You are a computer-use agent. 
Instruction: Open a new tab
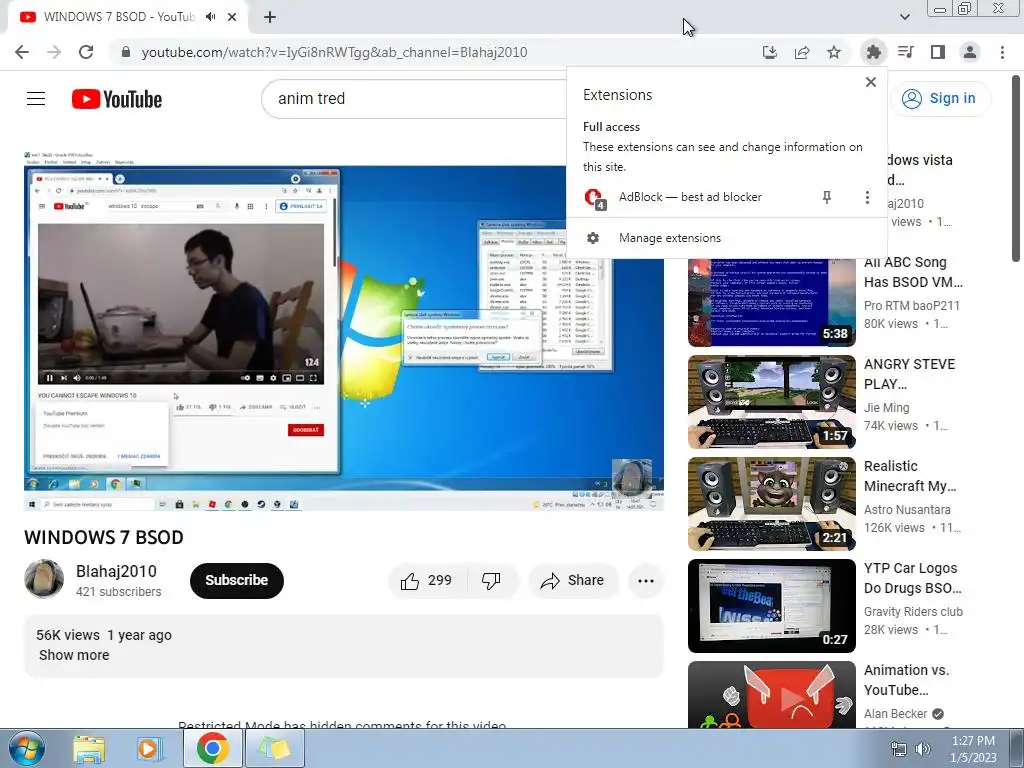(x=270, y=18)
